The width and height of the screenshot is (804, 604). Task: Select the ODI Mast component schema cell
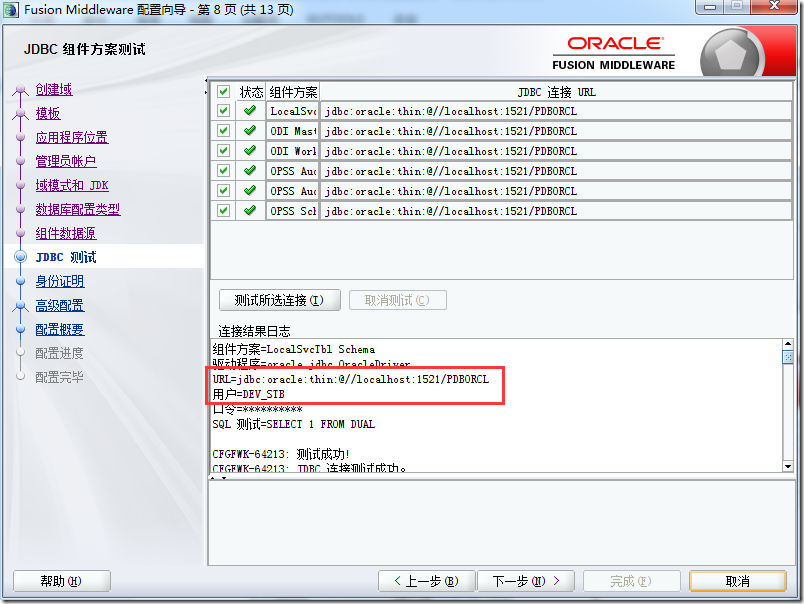293,131
